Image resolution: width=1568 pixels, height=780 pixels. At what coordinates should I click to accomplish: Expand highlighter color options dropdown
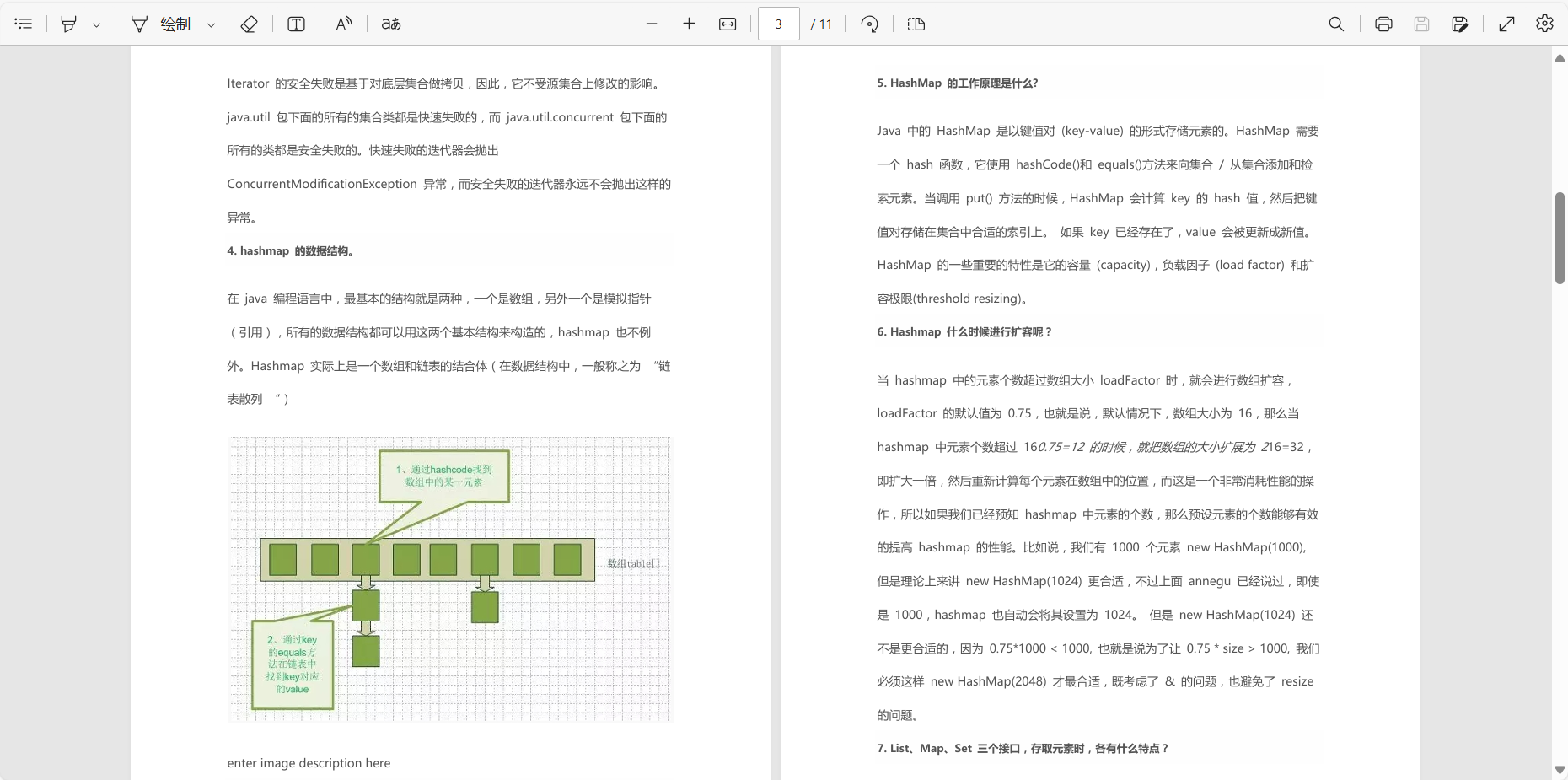(x=97, y=24)
